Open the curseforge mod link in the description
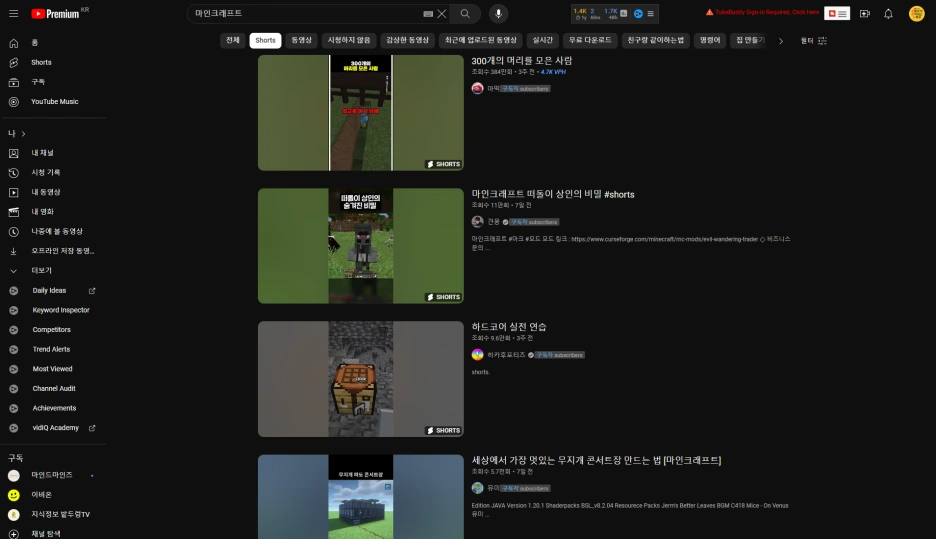The image size is (936, 539). (664, 239)
